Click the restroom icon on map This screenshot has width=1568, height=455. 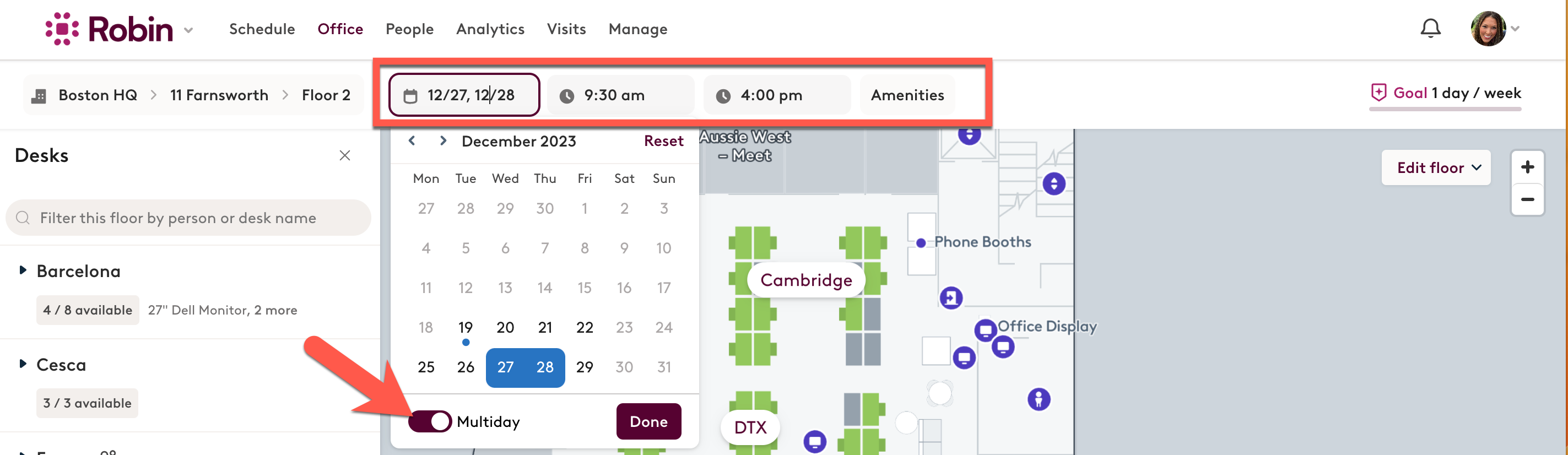pyautogui.click(x=1039, y=399)
